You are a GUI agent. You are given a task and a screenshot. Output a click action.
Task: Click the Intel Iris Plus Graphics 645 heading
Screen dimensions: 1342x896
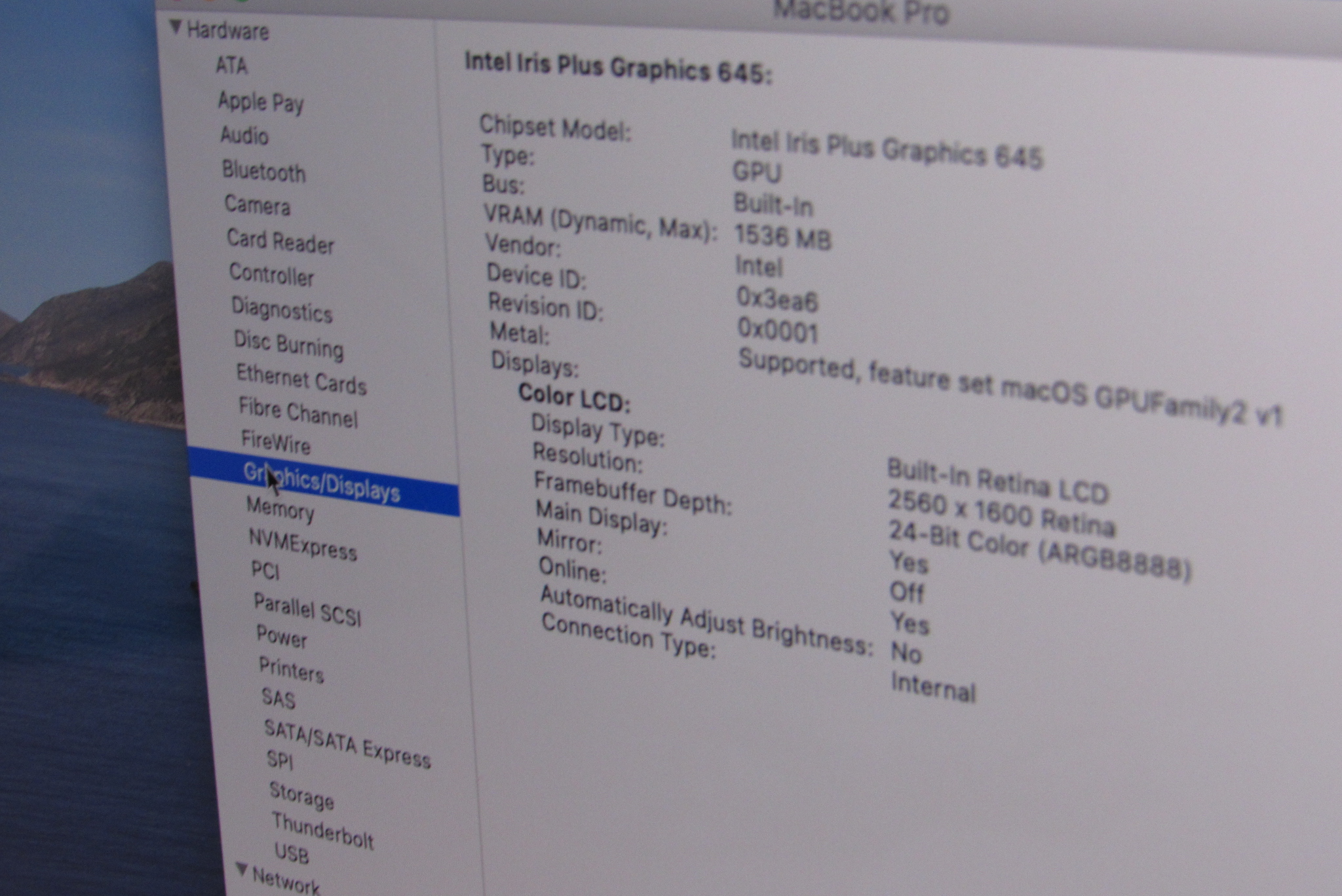(x=618, y=68)
